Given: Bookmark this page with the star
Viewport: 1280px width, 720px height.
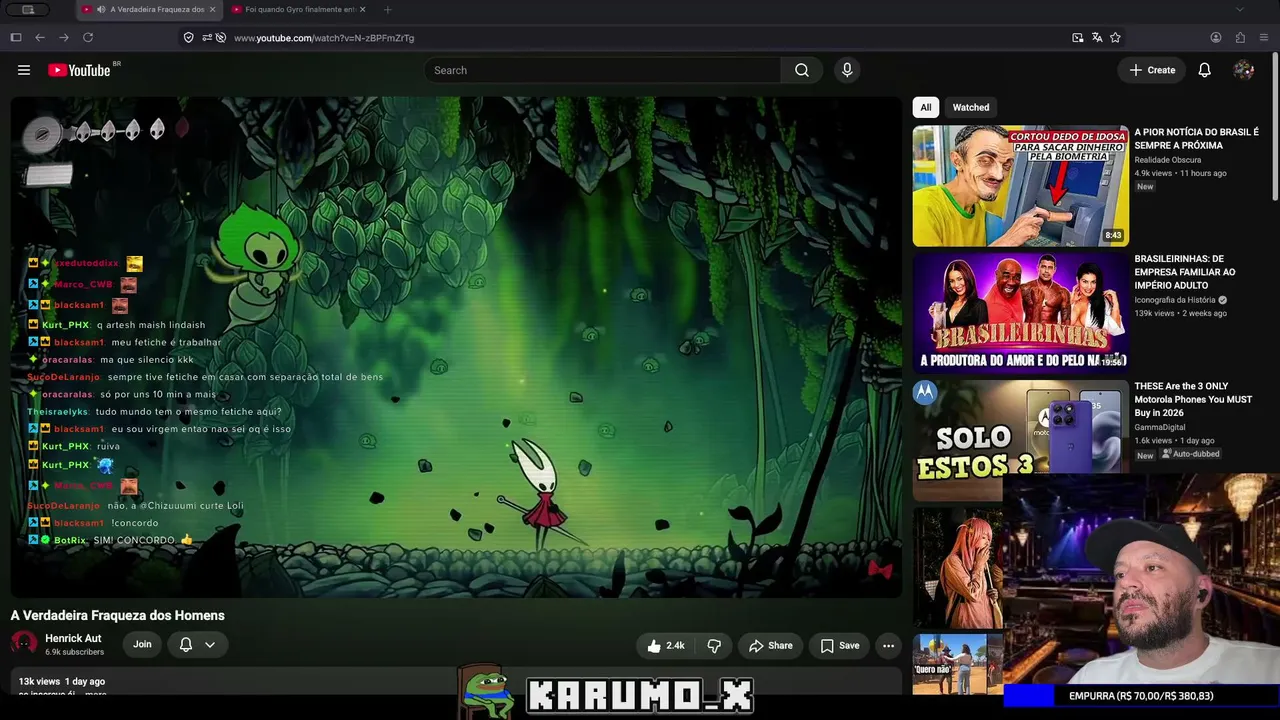Looking at the screenshot, I should click(1115, 38).
